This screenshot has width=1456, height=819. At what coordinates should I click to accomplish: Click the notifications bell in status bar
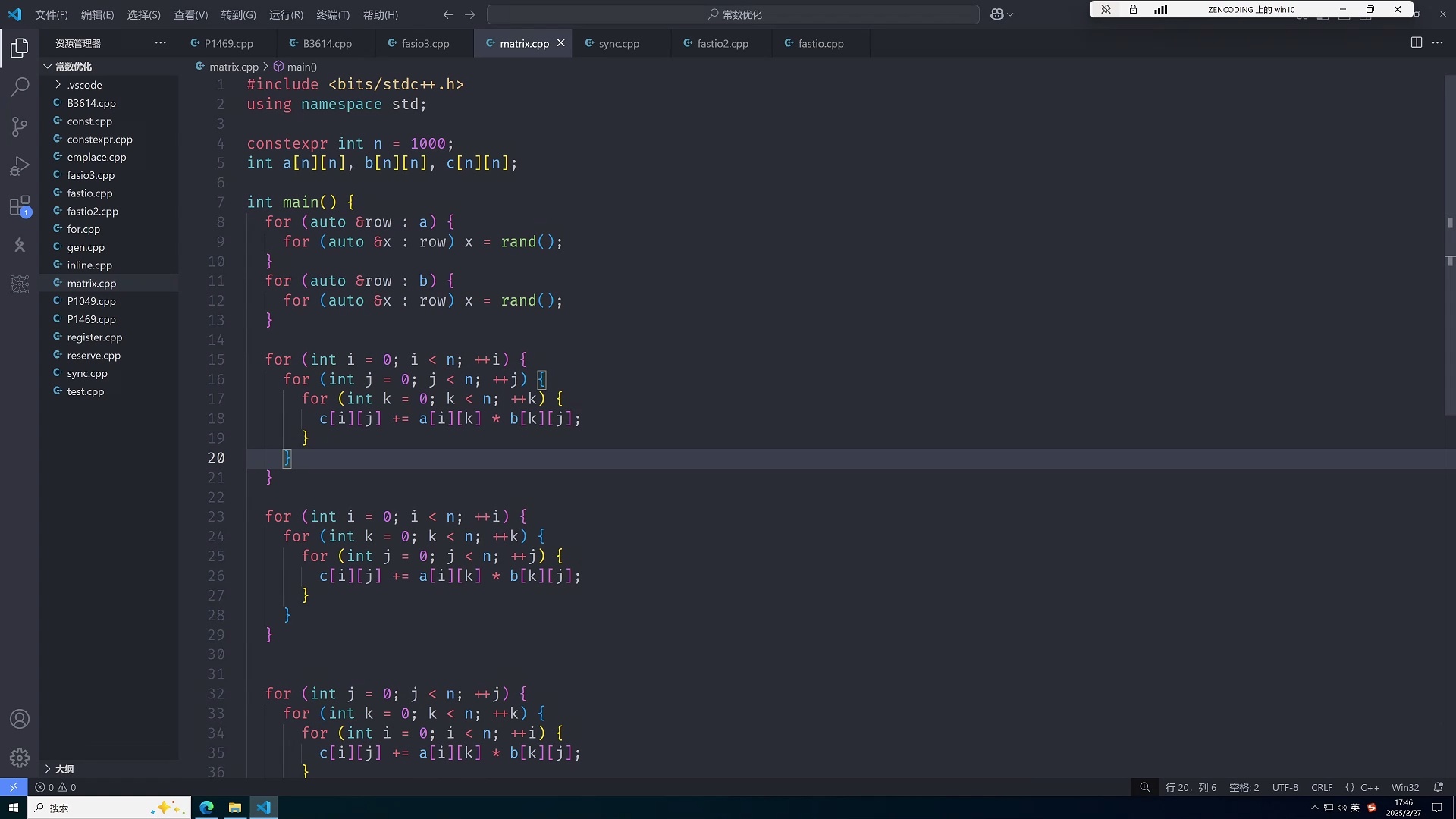[x=1438, y=787]
